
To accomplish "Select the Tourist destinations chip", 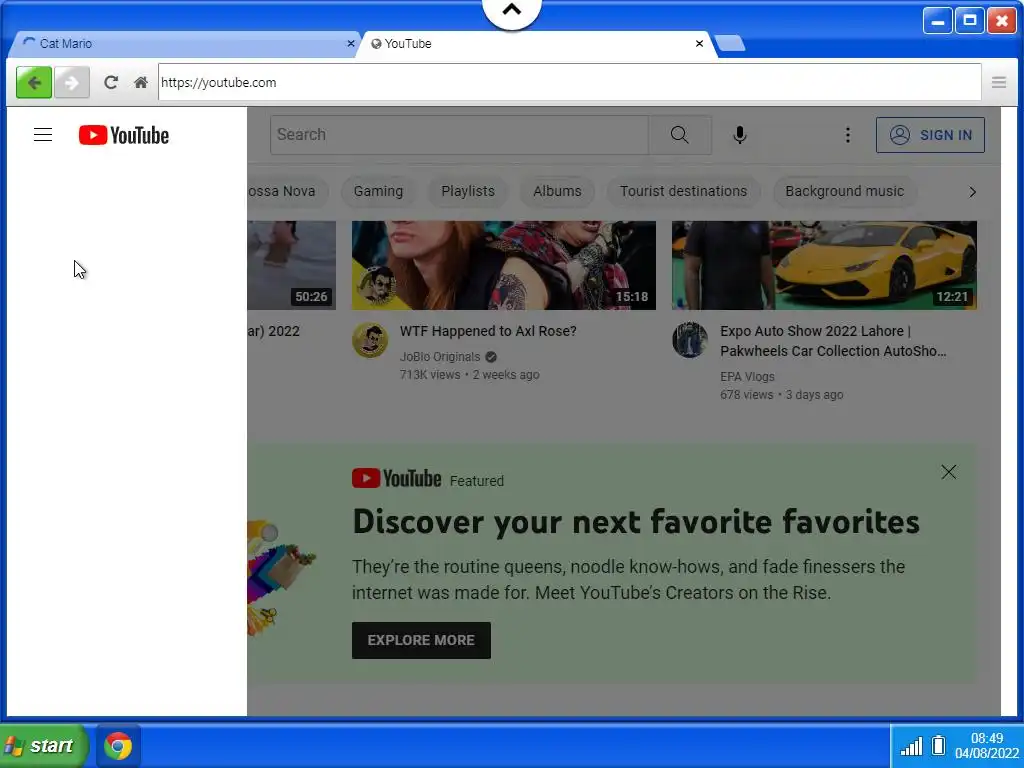I will tap(684, 191).
